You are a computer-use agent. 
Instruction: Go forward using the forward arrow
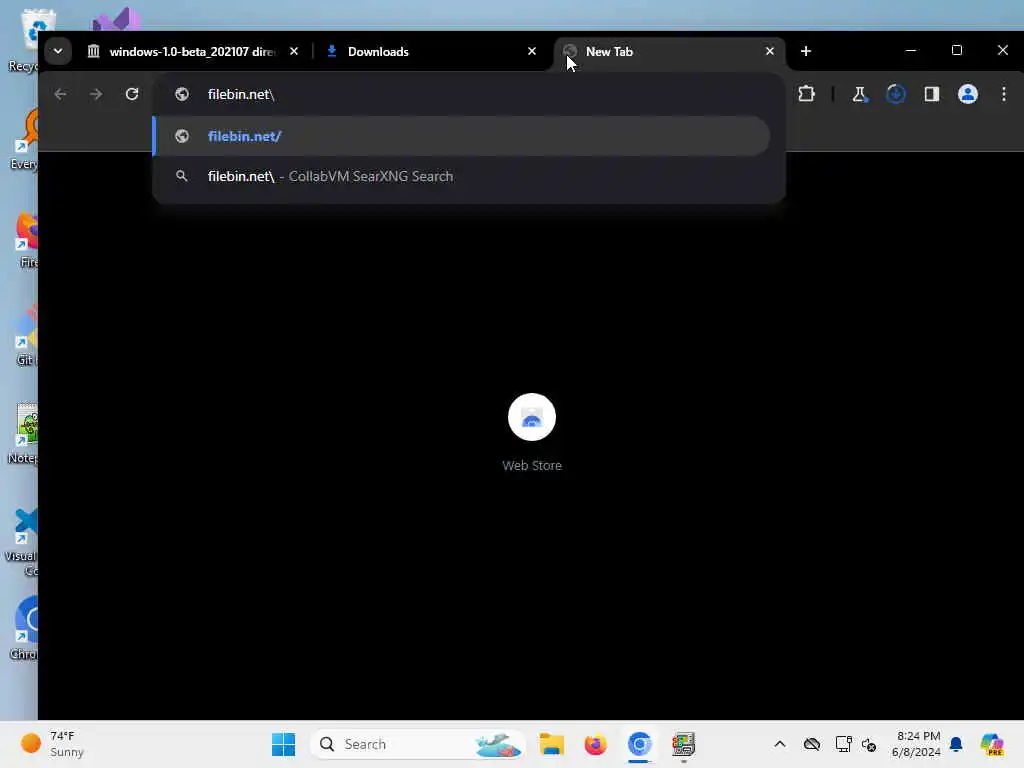pos(96,94)
